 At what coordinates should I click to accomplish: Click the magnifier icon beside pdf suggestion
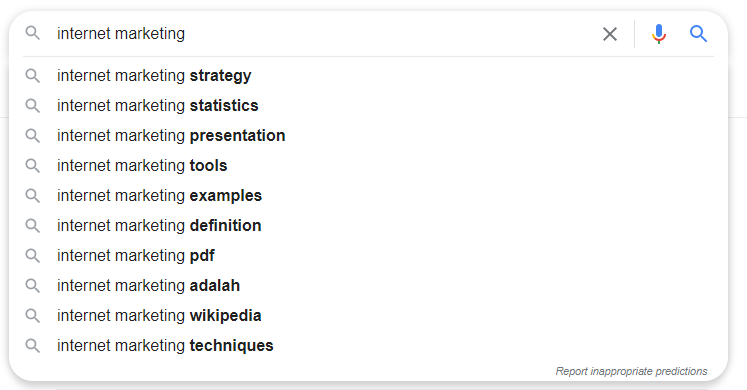(32, 256)
